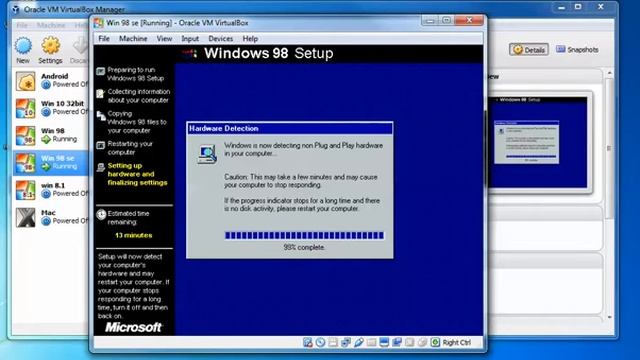This screenshot has height=360, width=640.
Task: Click '93% complete' text in the dialog
Action: 304,247
